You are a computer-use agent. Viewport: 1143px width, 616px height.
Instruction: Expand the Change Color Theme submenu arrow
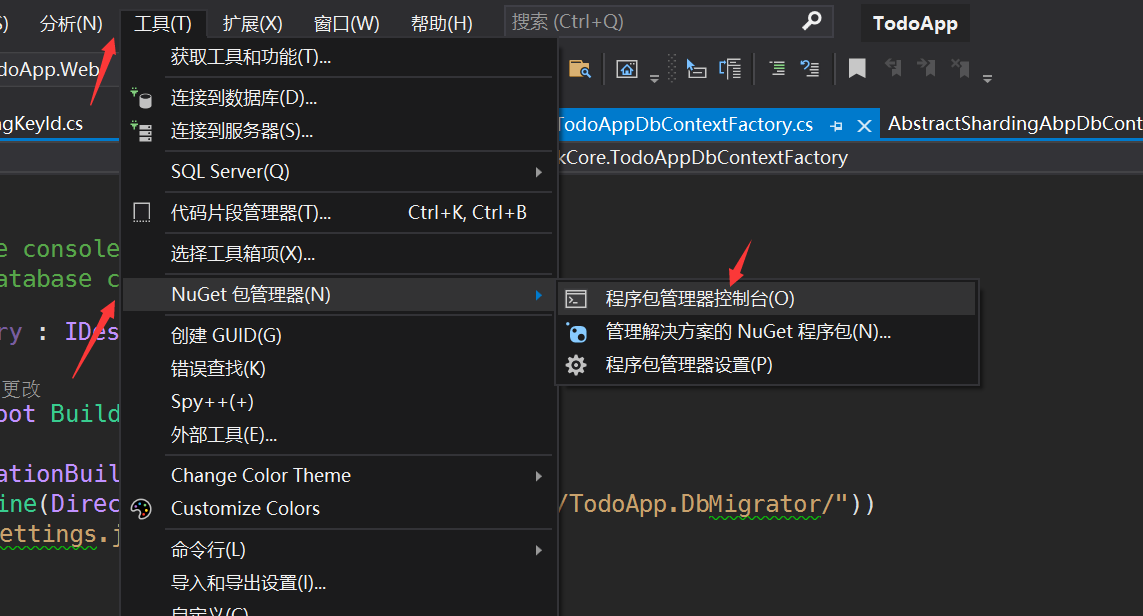539,476
